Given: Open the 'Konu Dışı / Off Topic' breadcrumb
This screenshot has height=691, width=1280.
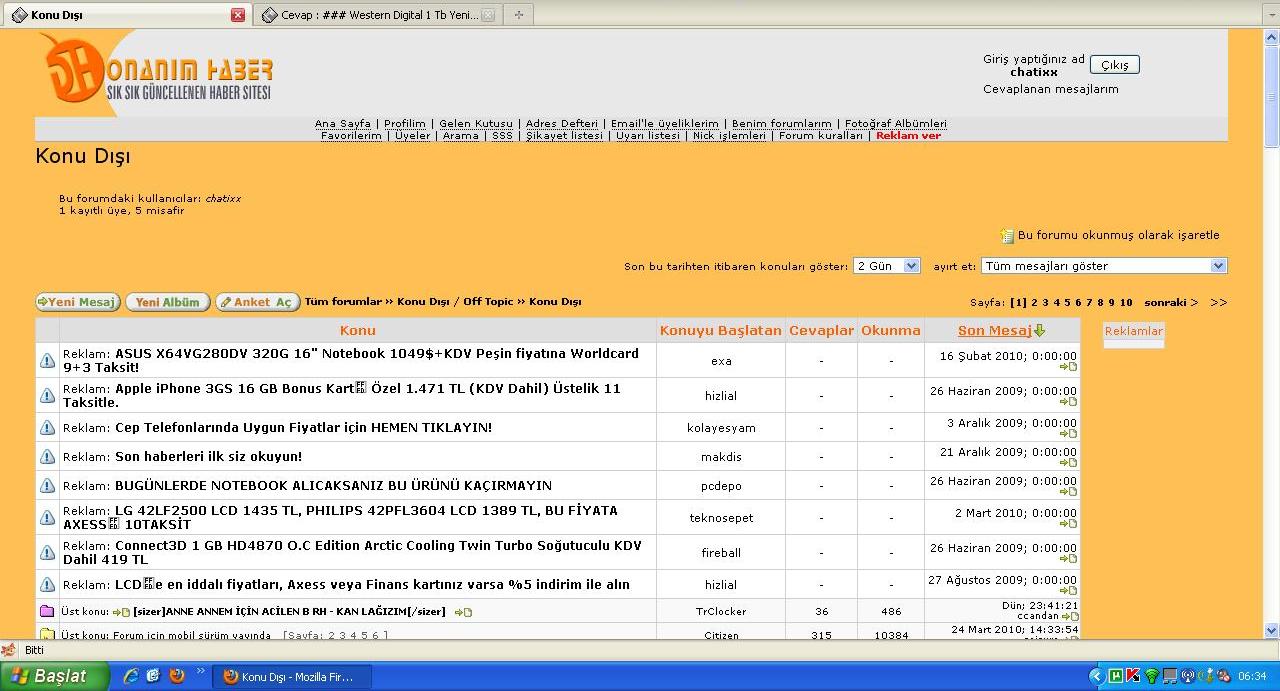Looking at the screenshot, I should [x=455, y=302].
